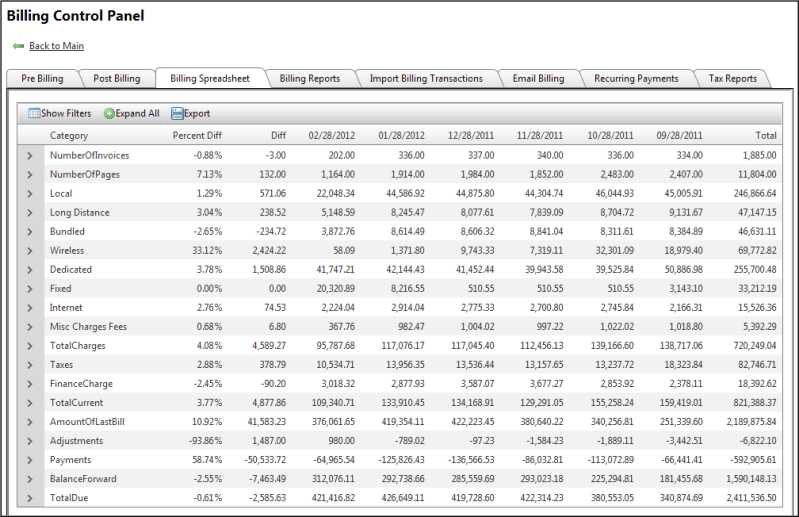Click the AmountOfLastBill 376,061.65 value
799x517 pixels.
pyautogui.click(x=333, y=422)
